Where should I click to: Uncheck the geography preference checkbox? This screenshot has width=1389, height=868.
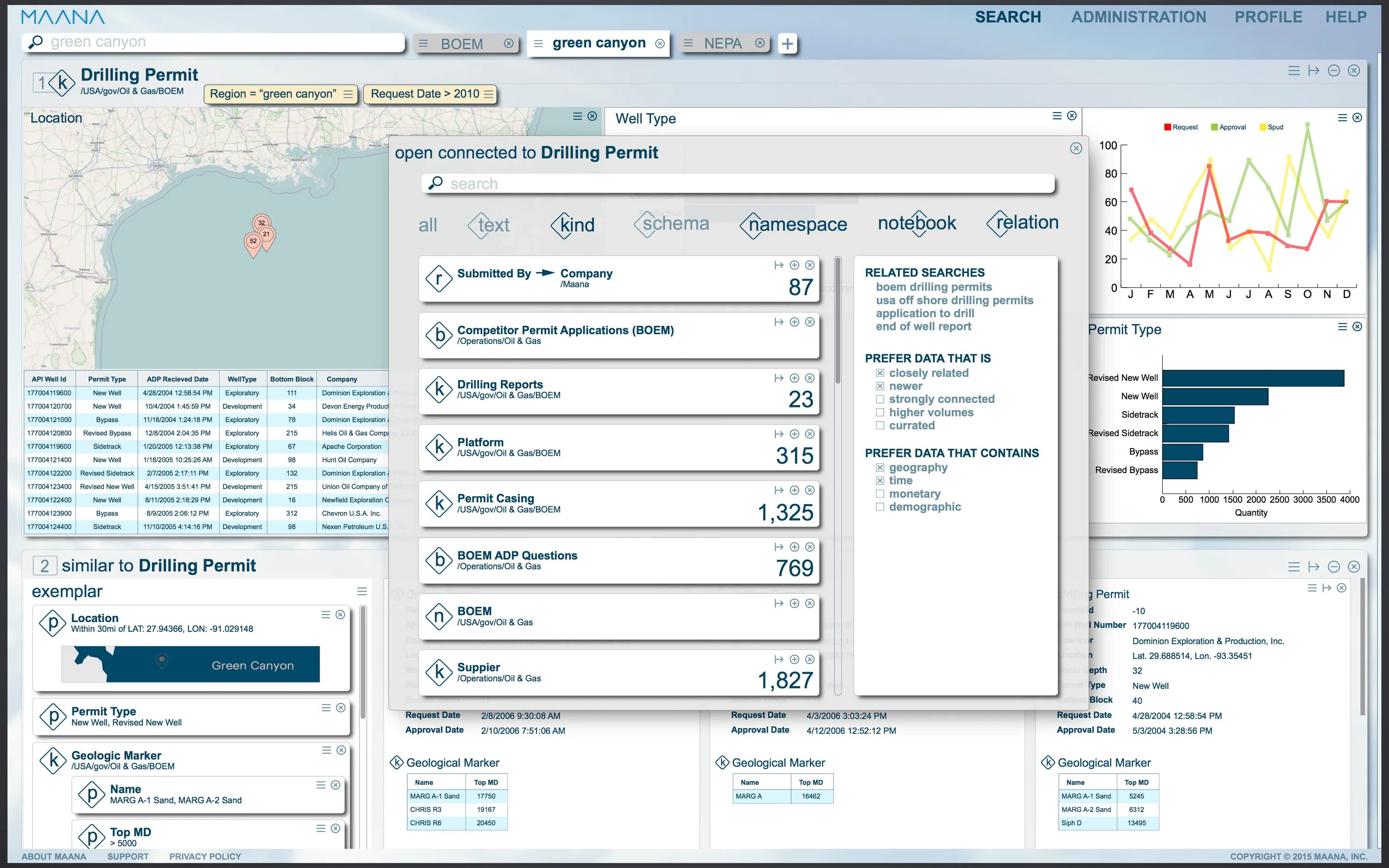880,468
